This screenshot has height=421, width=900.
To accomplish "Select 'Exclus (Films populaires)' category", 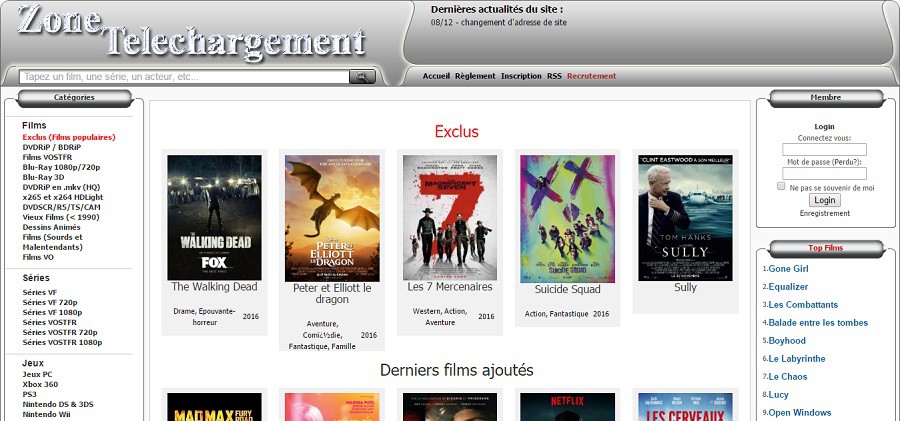I will [69, 137].
